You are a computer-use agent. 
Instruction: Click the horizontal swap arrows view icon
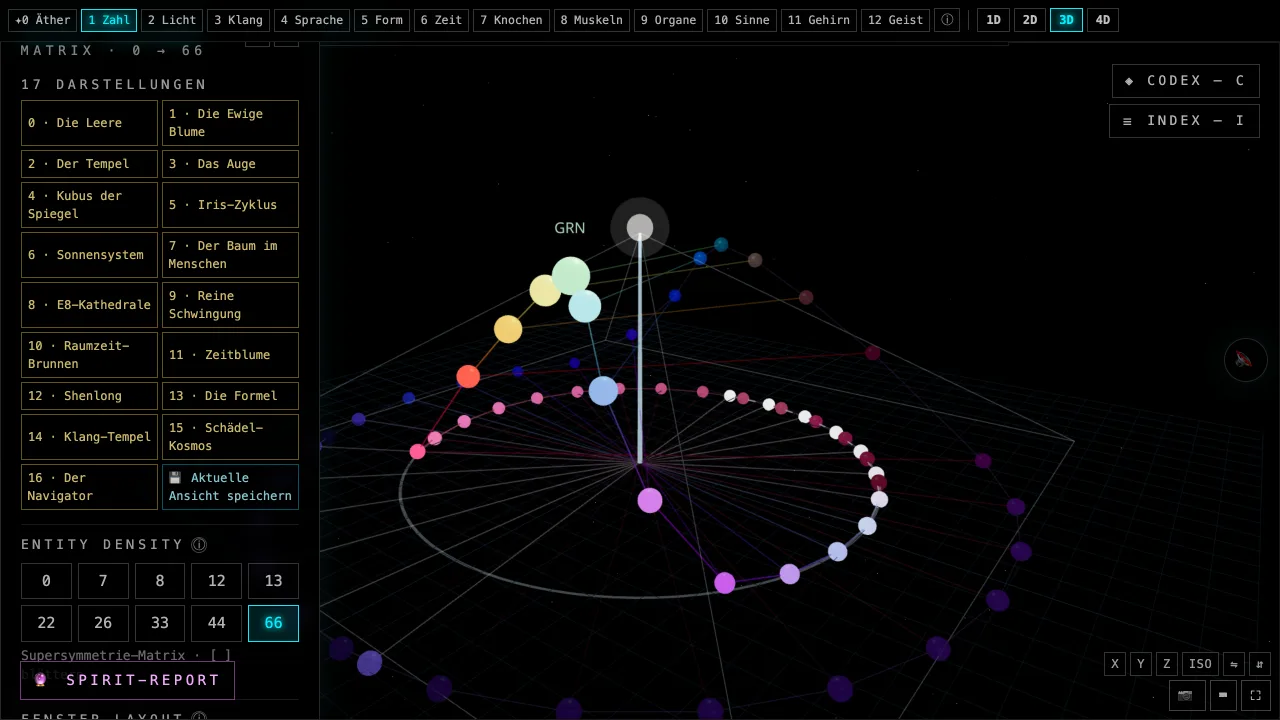(x=1234, y=664)
